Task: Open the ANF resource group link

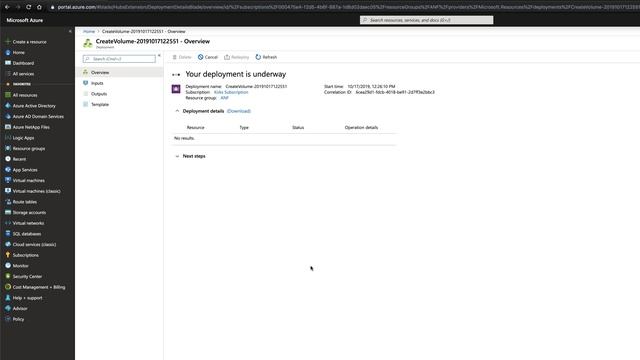Action: [x=224, y=98]
